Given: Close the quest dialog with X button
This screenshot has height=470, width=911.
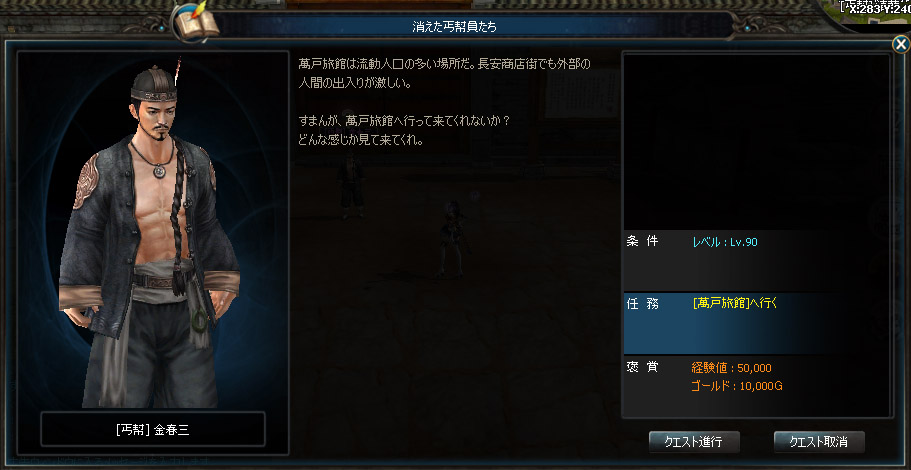Looking at the screenshot, I should pyautogui.click(x=901, y=45).
